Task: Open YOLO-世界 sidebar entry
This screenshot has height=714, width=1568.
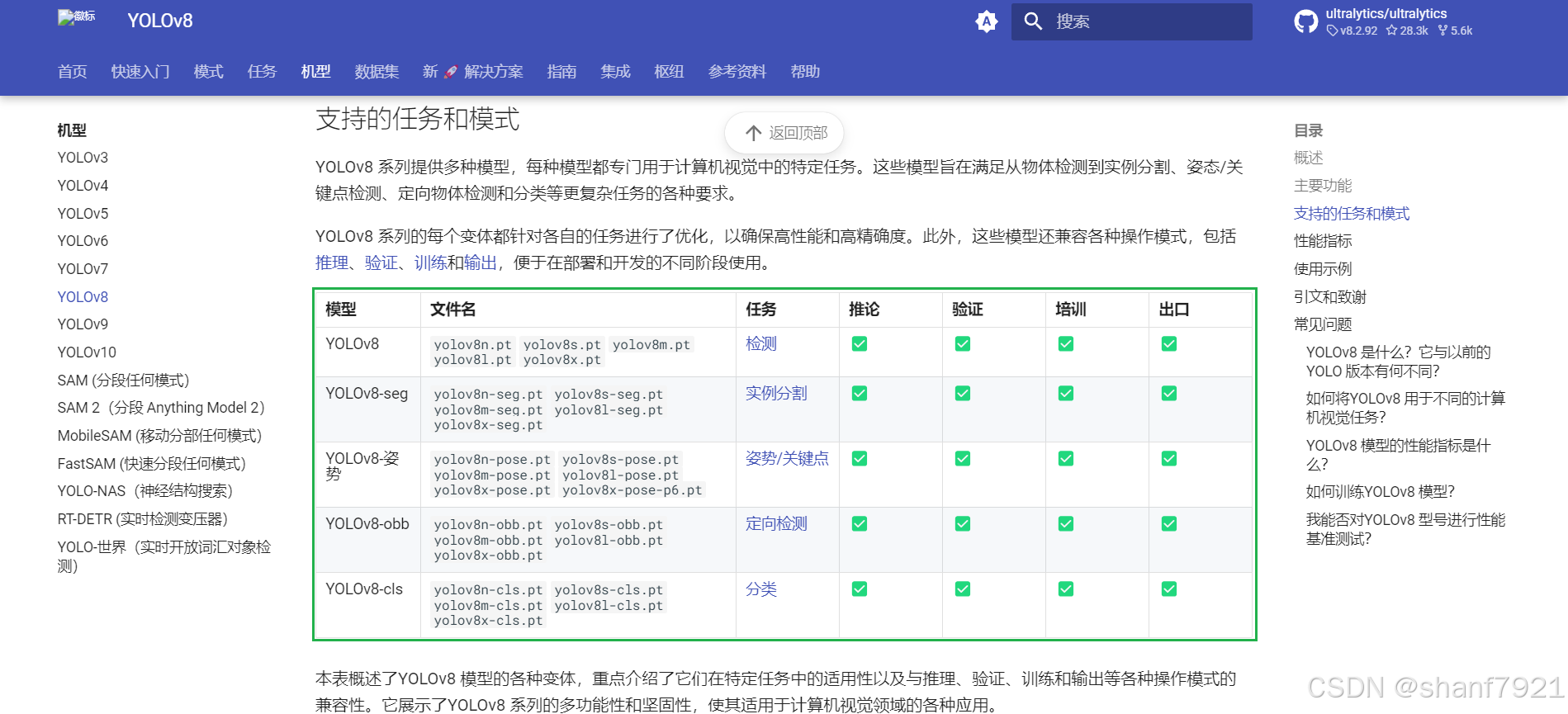Action: coord(164,556)
